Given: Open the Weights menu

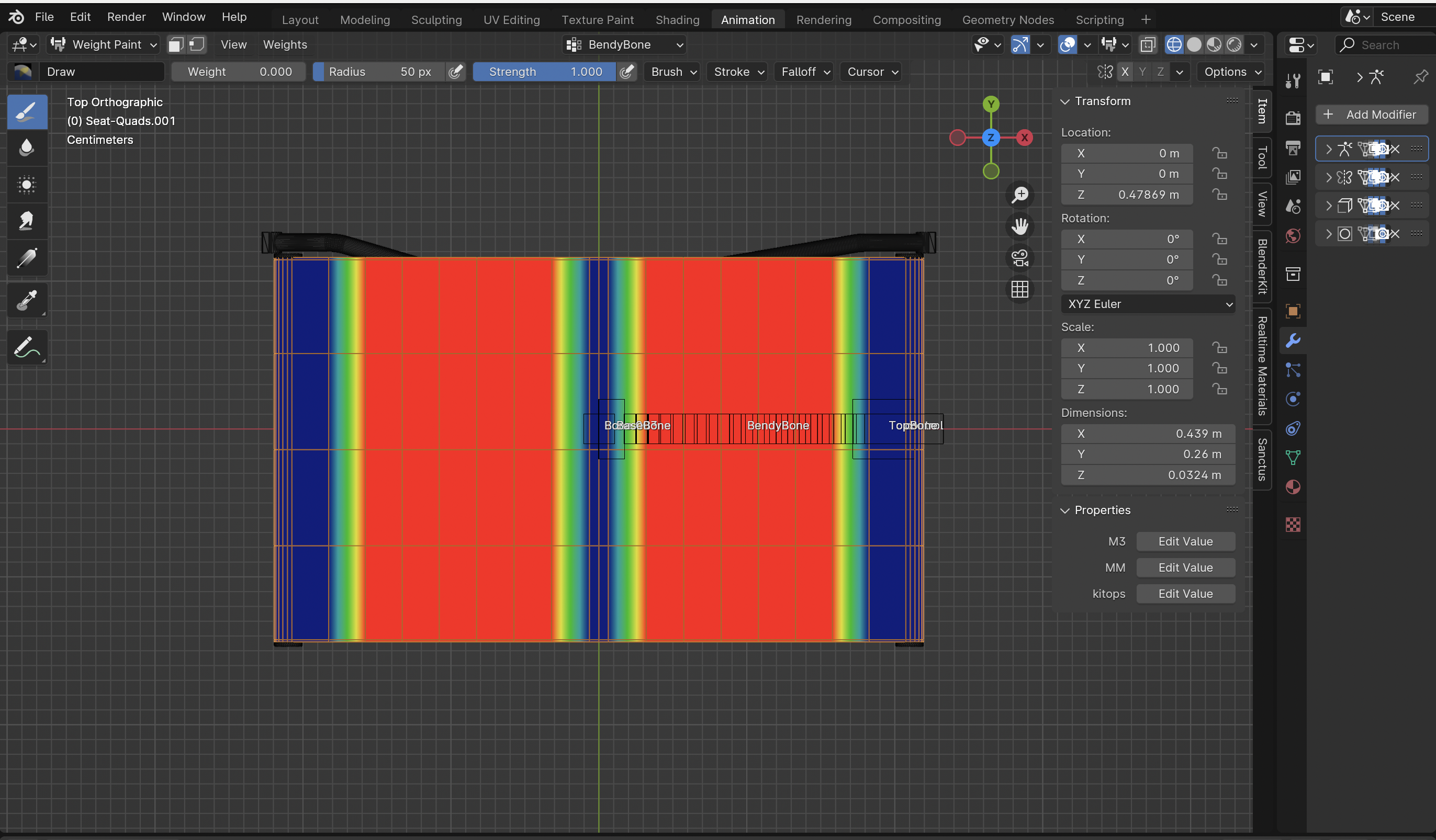Looking at the screenshot, I should pos(285,44).
